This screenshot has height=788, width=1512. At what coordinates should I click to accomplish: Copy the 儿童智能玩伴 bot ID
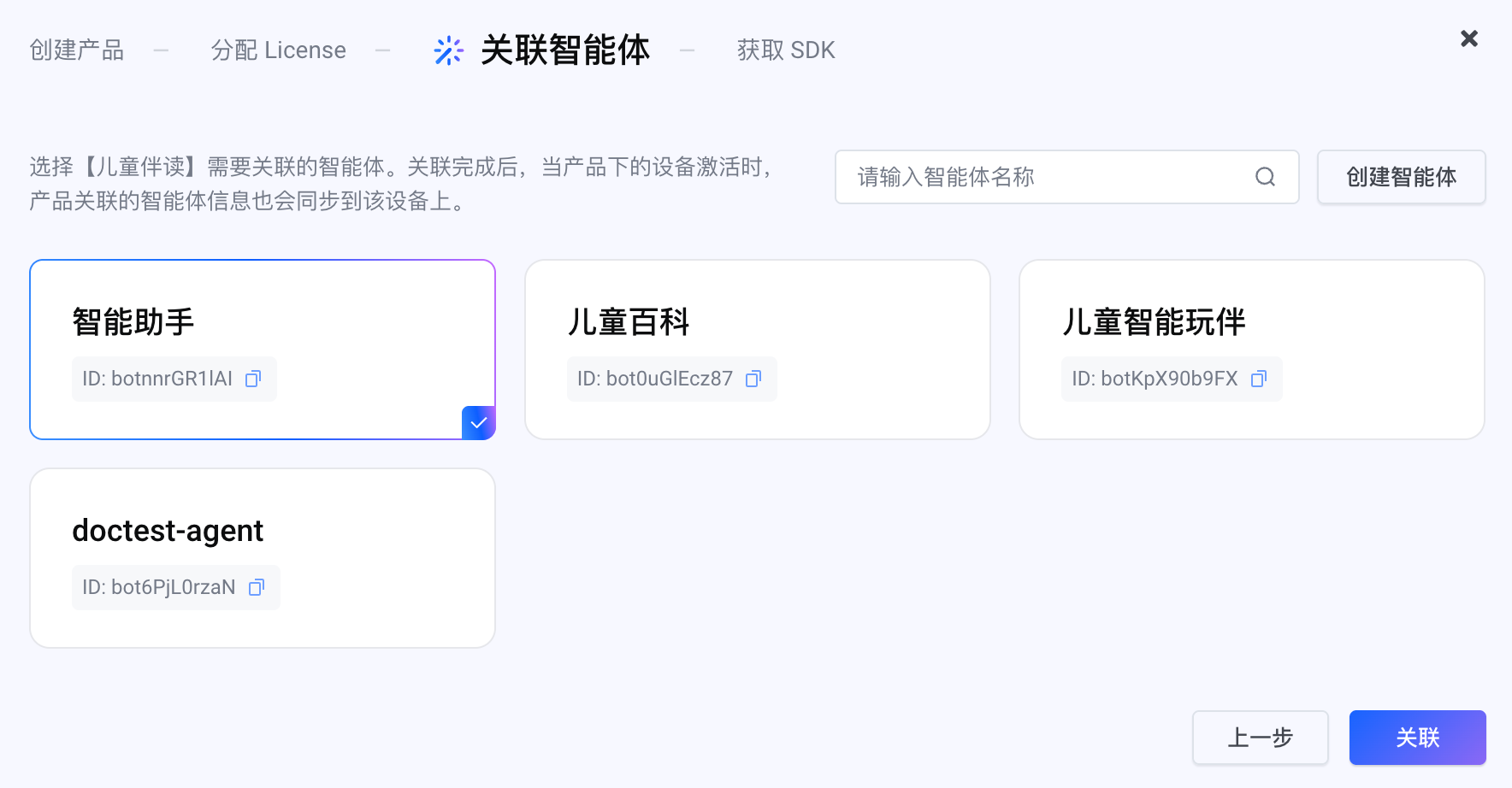(1259, 379)
